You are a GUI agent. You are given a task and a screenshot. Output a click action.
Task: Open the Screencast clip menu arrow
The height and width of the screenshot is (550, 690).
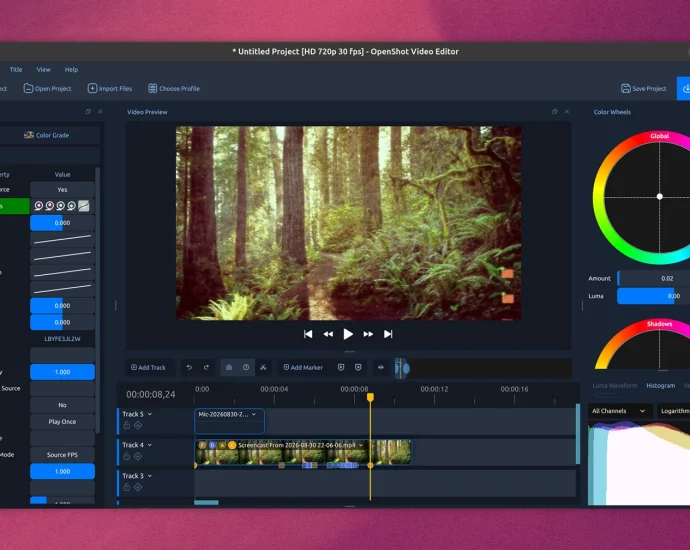(x=361, y=445)
